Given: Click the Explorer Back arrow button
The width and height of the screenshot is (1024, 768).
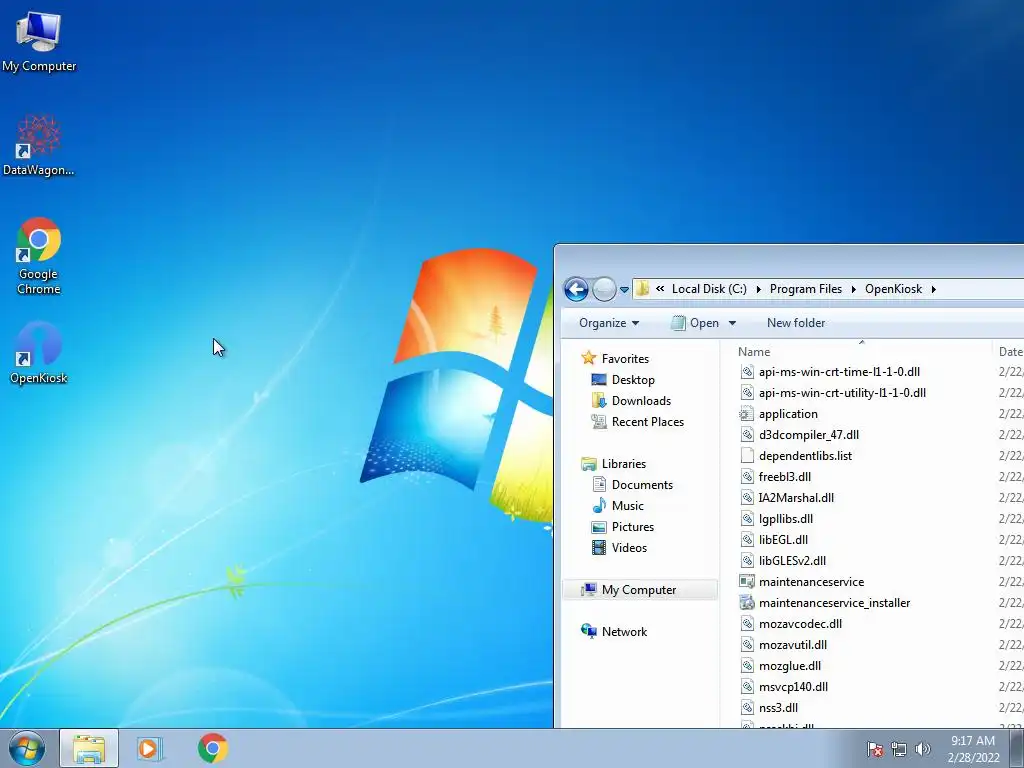Looking at the screenshot, I should point(576,289).
